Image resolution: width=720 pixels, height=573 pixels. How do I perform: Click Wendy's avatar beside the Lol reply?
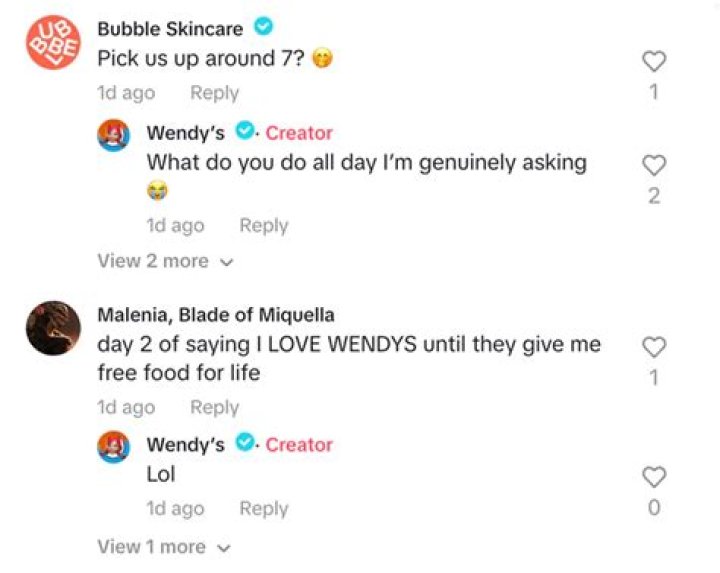[114, 445]
